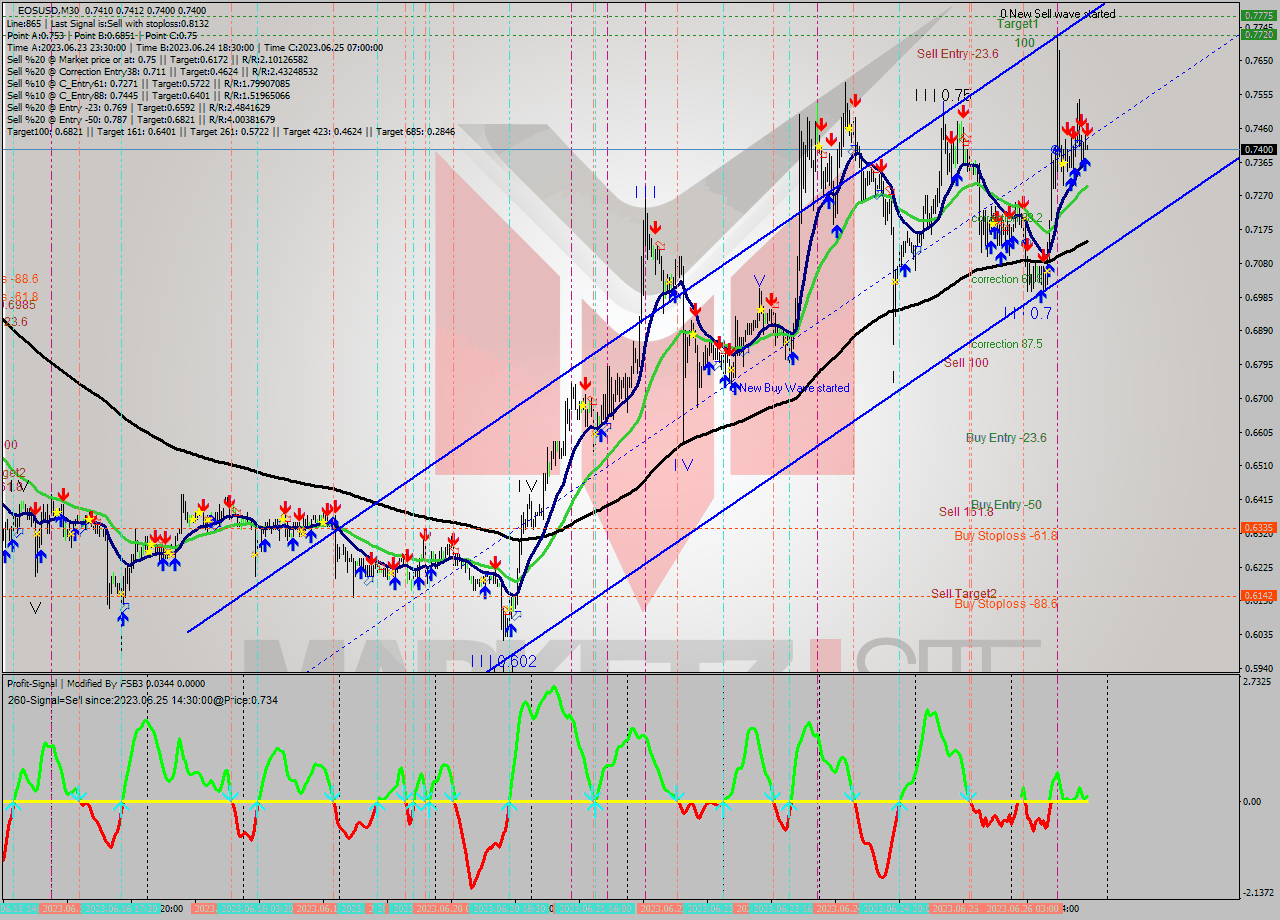Select the green 0.7720 price tag

1257,34
